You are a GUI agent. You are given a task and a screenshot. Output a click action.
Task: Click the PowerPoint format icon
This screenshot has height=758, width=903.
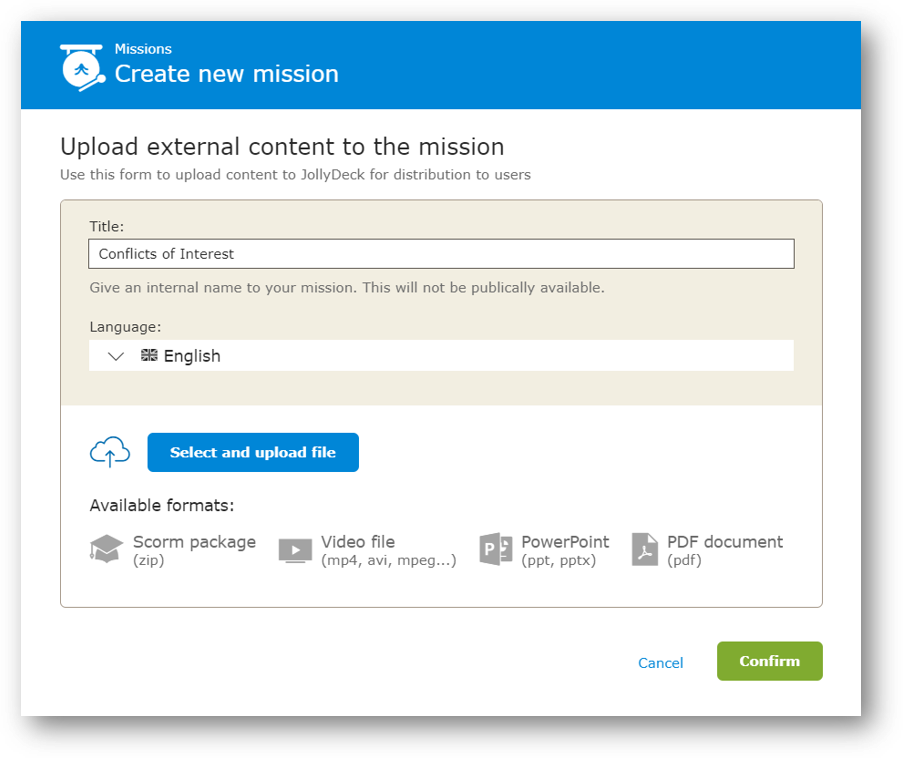pyautogui.click(x=496, y=549)
